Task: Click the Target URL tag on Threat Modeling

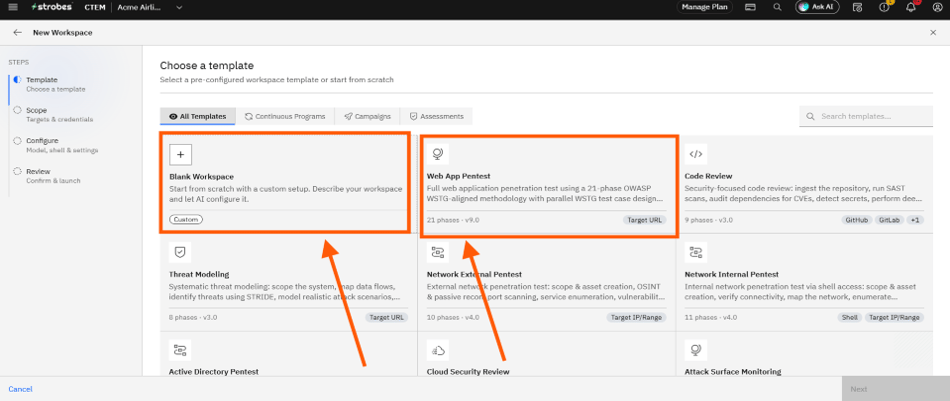Action: coord(387,317)
